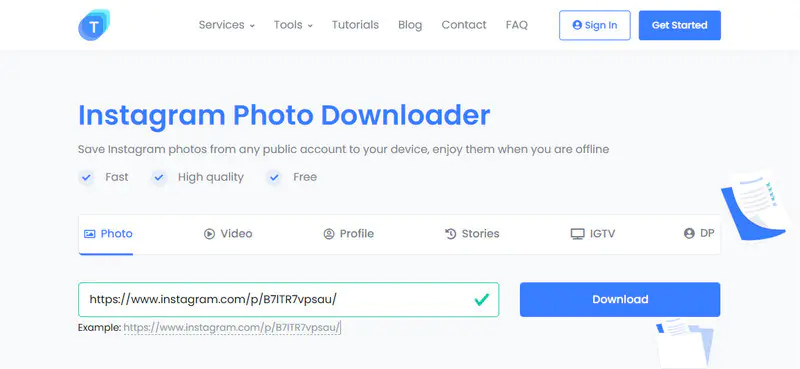Click the Photo tab picture icon
Viewport: 800px width, 369px height.
pos(89,234)
